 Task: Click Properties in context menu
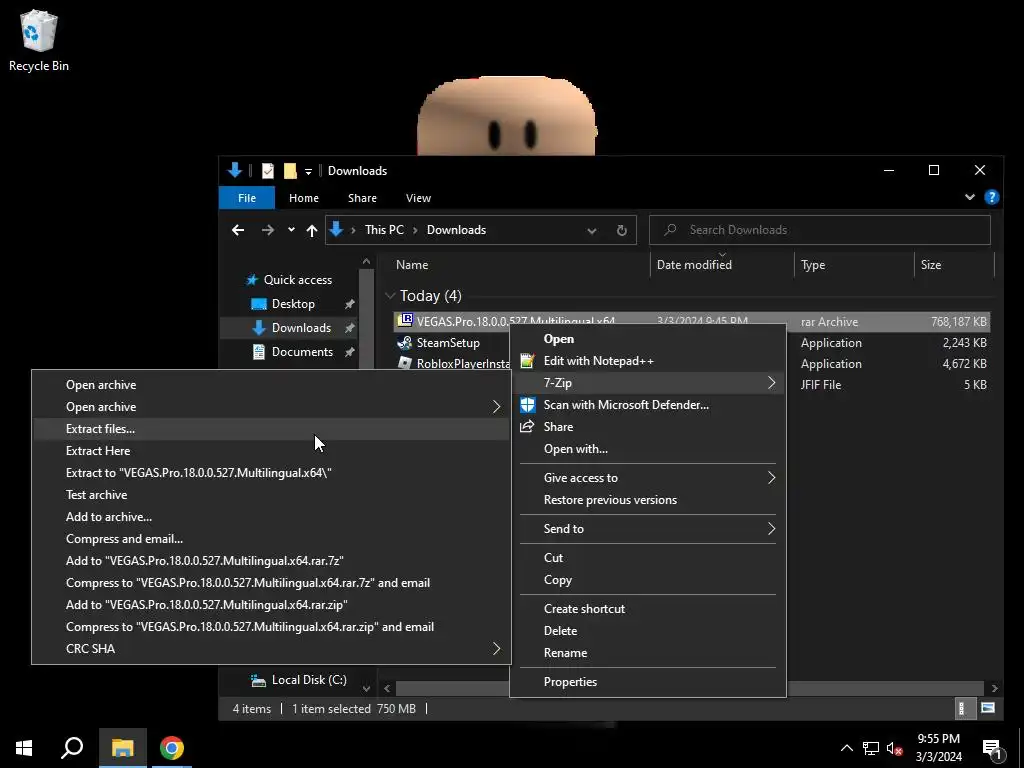click(x=570, y=682)
